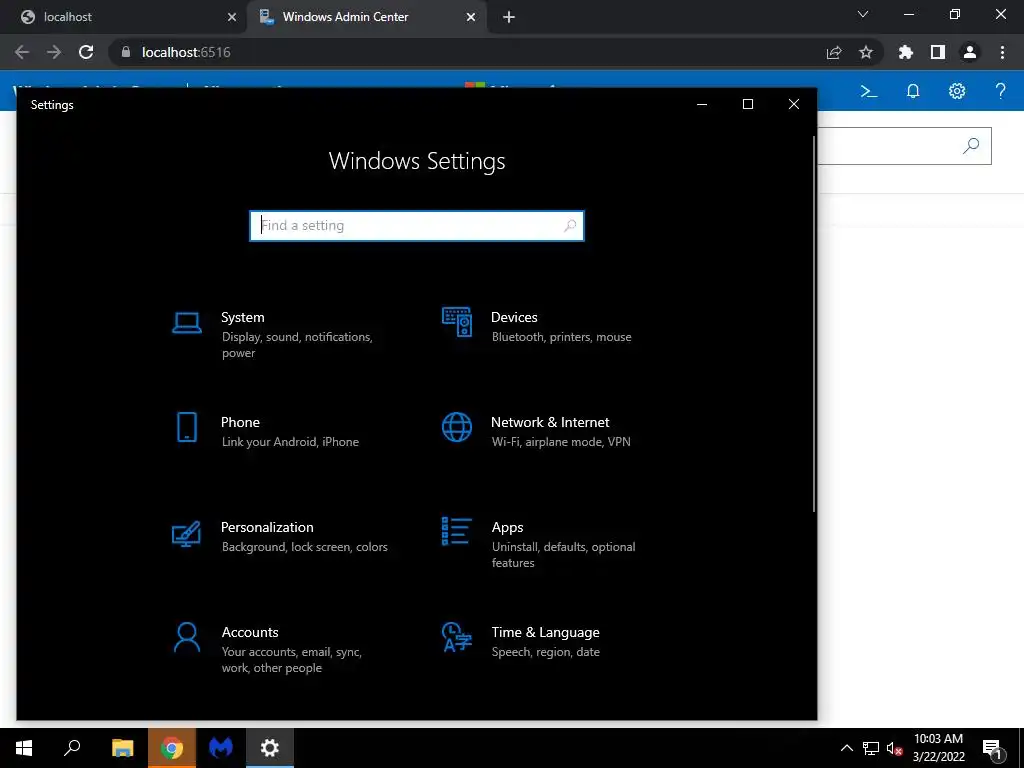This screenshot has width=1024, height=768.
Task: Open a new browser tab
Action: (x=509, y=17)
